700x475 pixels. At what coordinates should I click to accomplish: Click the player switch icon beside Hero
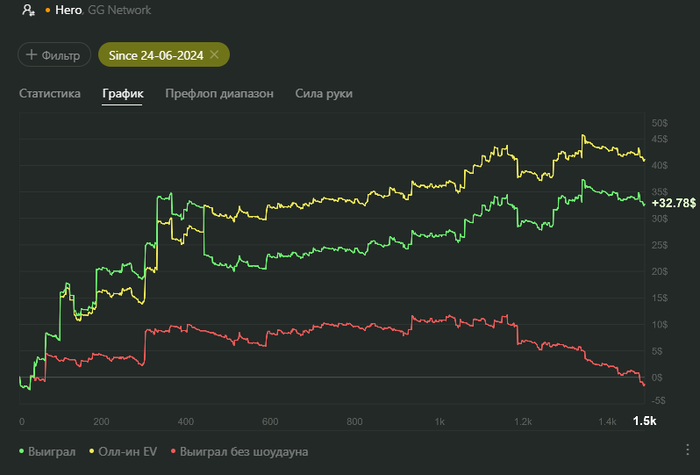[x=29, y=9]
